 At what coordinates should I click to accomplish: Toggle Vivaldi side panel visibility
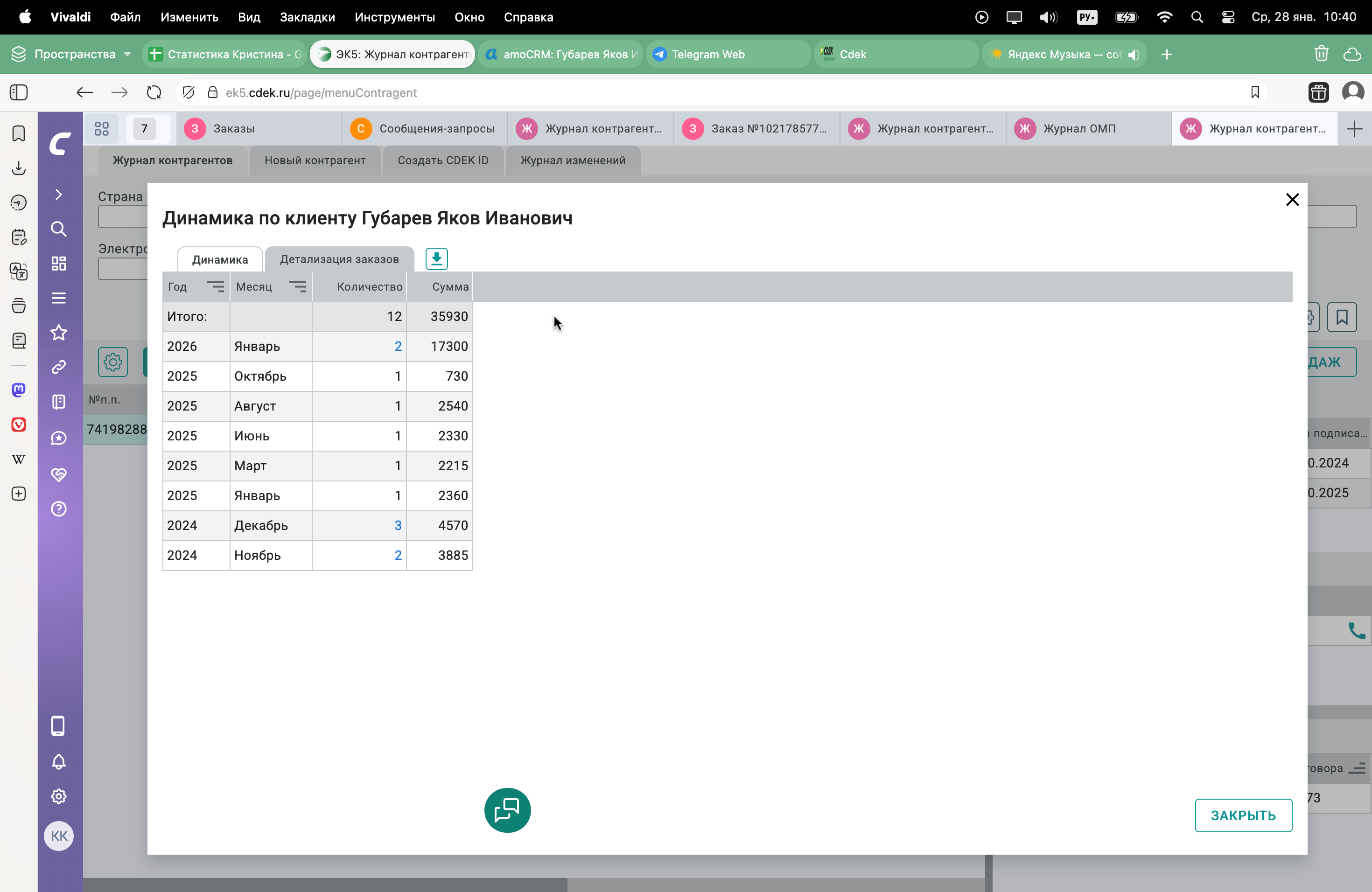[19, 92]
